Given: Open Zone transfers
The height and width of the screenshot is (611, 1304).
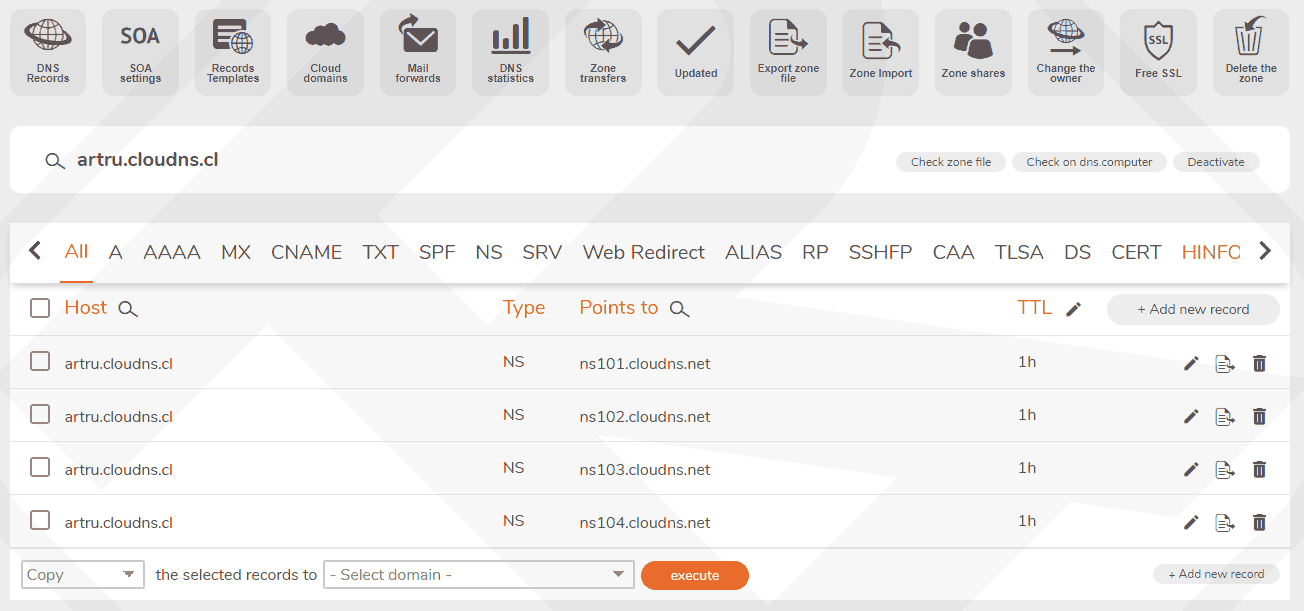Looking at the screenshot, I should (x=603, y=52).
